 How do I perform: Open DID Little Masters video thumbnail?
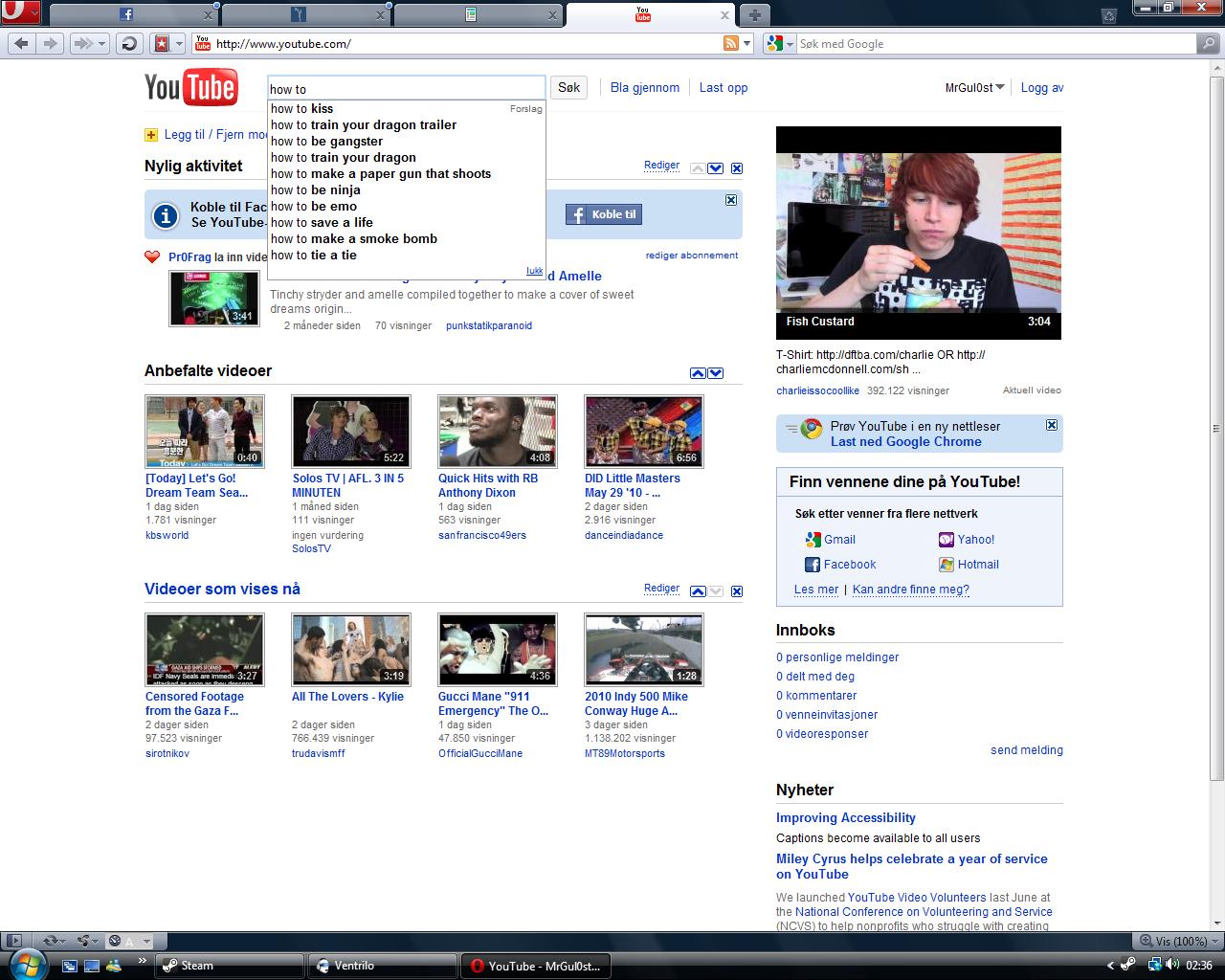point(644,432)
